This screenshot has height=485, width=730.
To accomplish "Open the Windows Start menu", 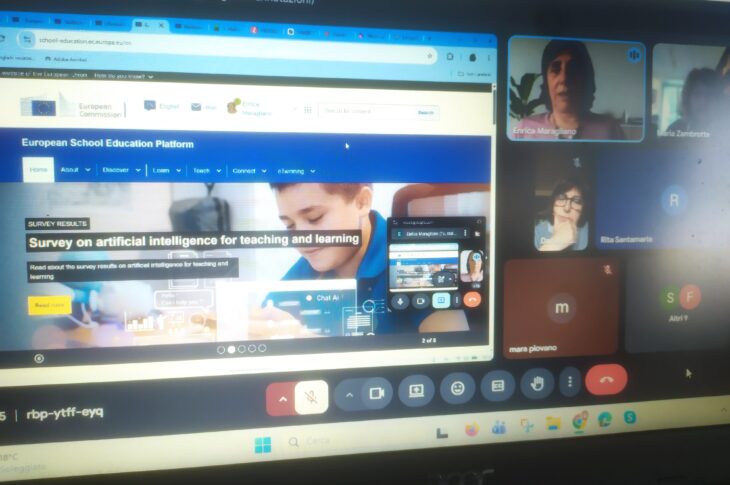I will click(x=263, y=445).
